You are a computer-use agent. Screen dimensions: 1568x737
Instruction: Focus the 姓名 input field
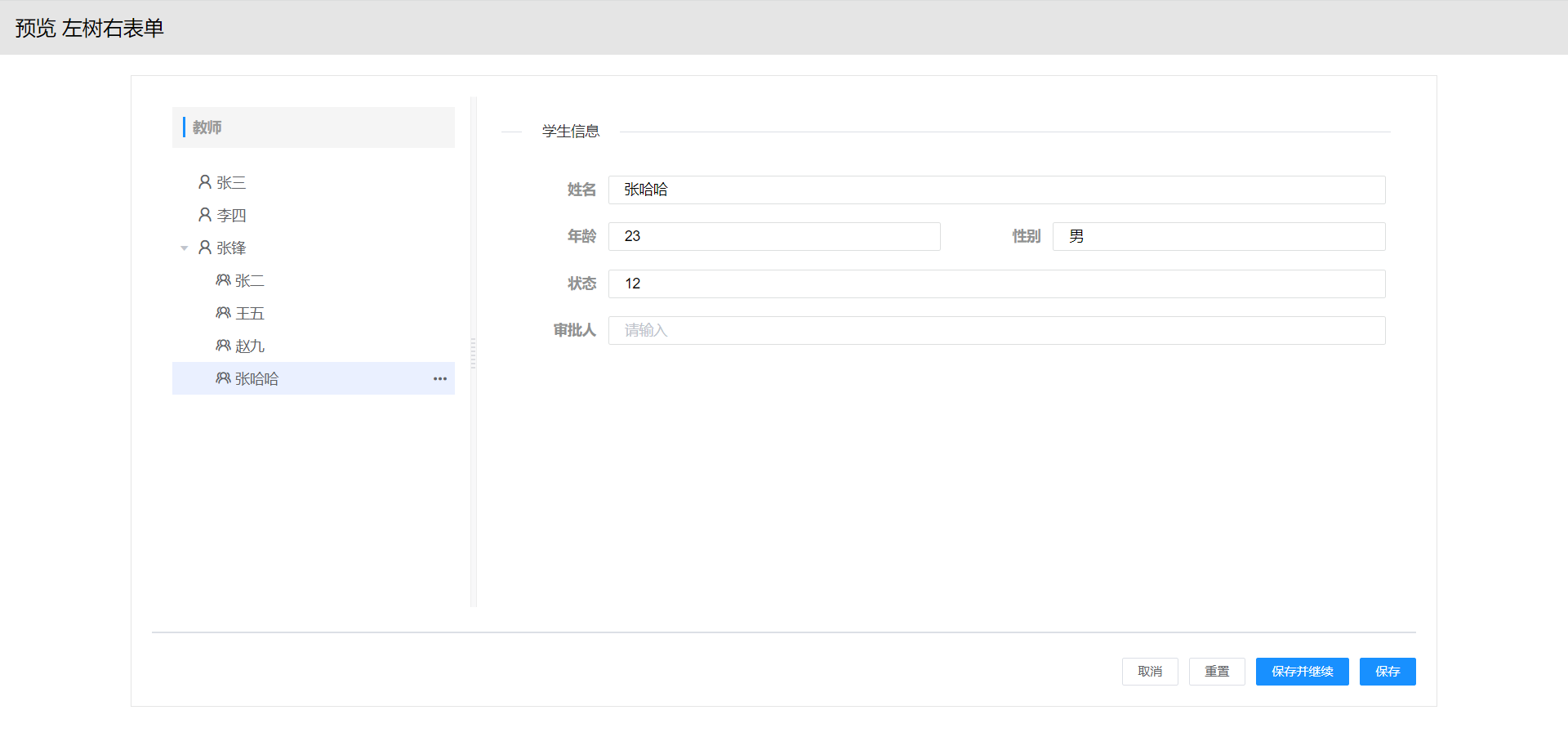point(996,190)
